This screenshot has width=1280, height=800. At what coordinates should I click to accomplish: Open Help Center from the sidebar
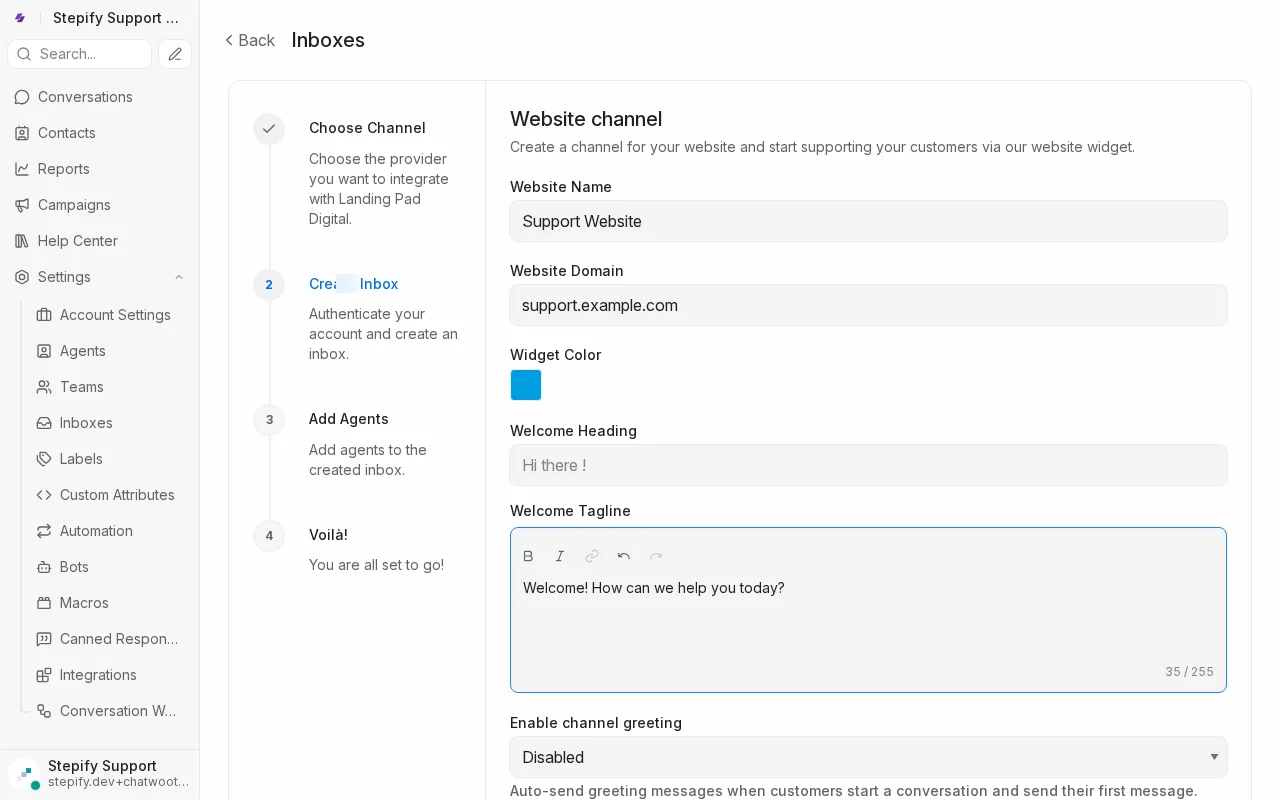pos(76,241)
